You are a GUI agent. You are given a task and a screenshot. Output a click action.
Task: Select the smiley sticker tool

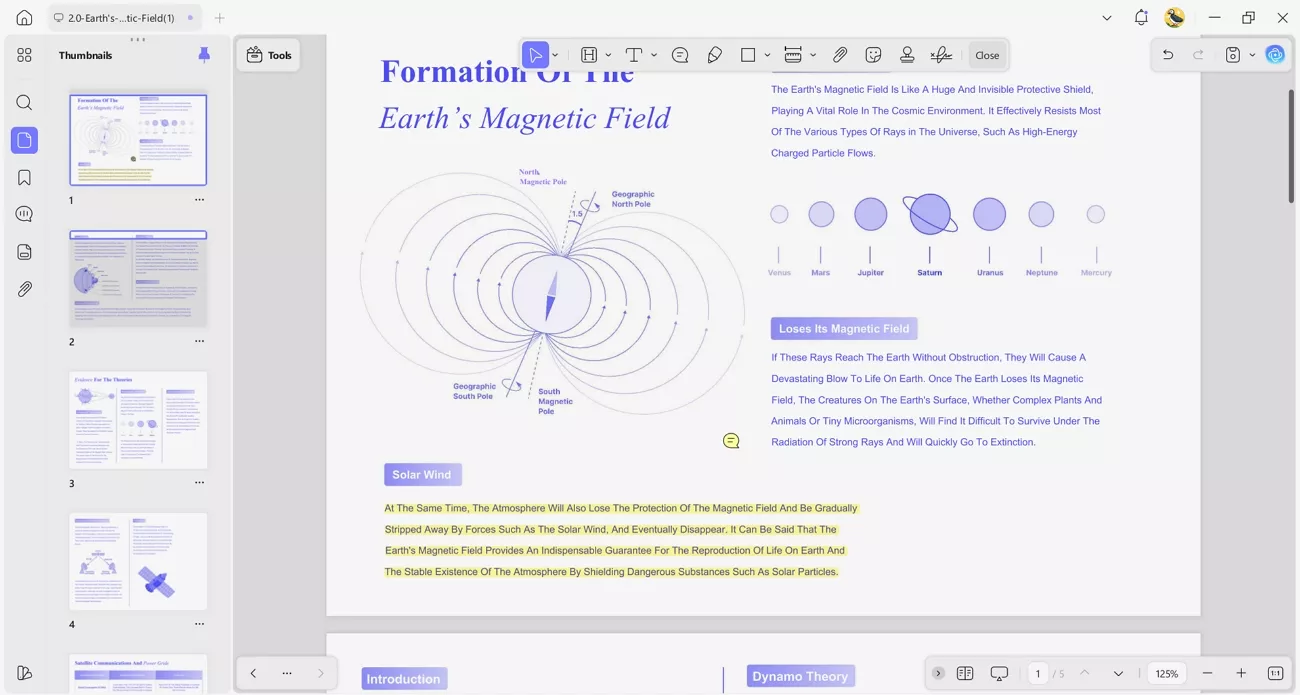[874, 55]
